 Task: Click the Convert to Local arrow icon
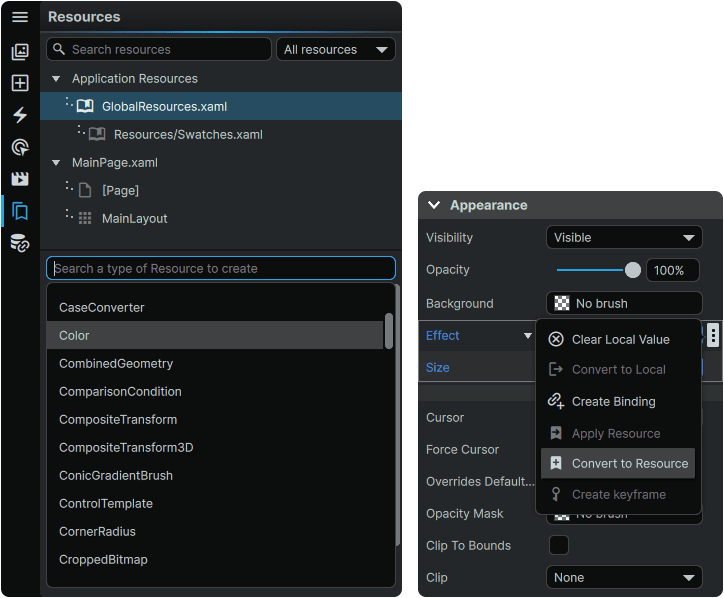(556, 369)
